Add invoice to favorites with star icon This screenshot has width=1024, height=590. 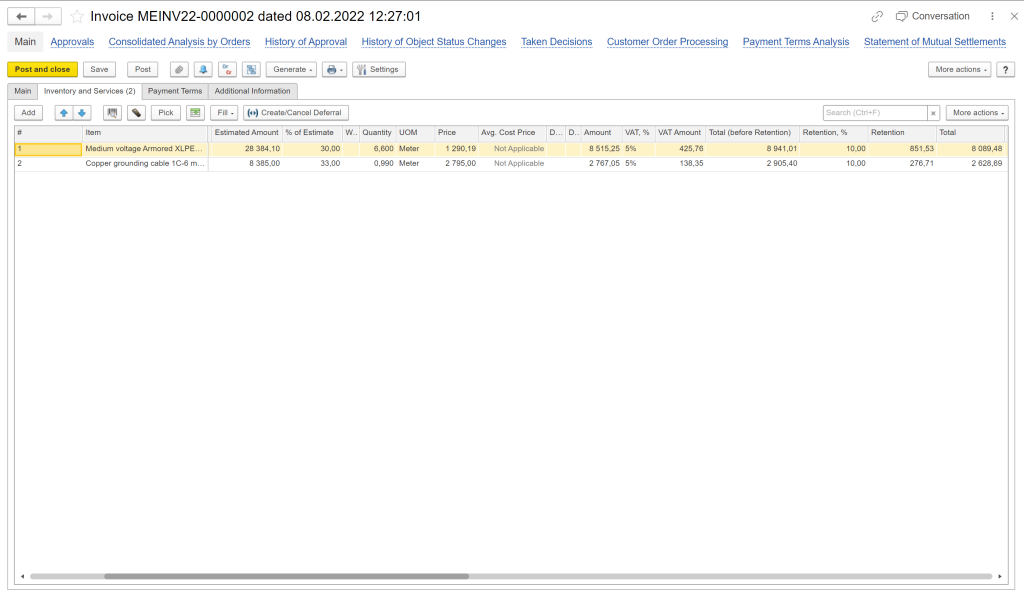(x=76, y=16)
